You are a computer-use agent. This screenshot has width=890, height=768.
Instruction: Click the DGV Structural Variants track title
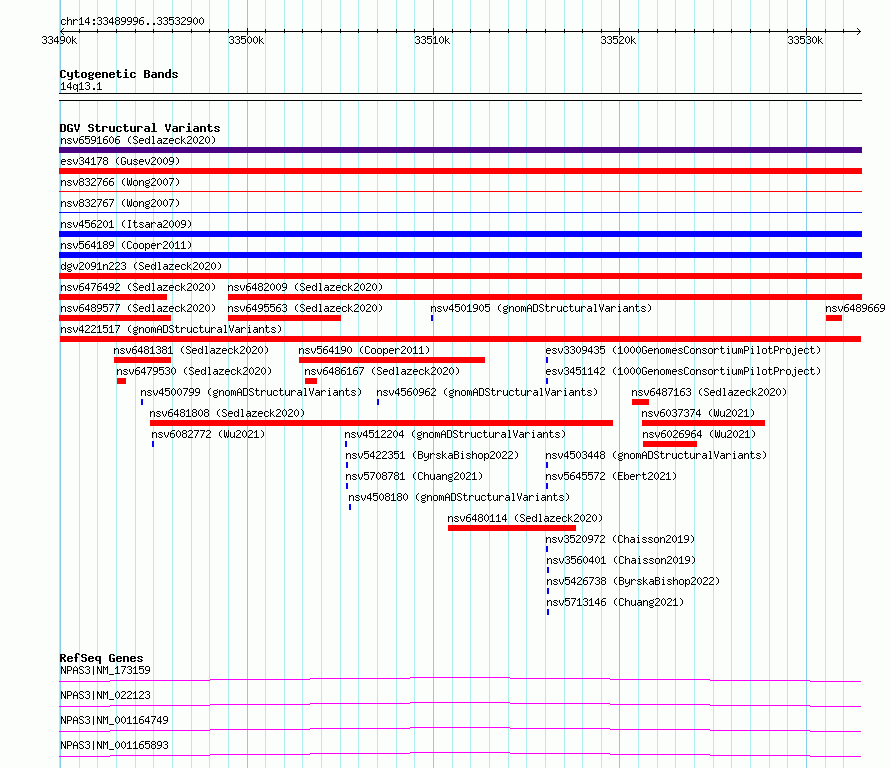140,128
